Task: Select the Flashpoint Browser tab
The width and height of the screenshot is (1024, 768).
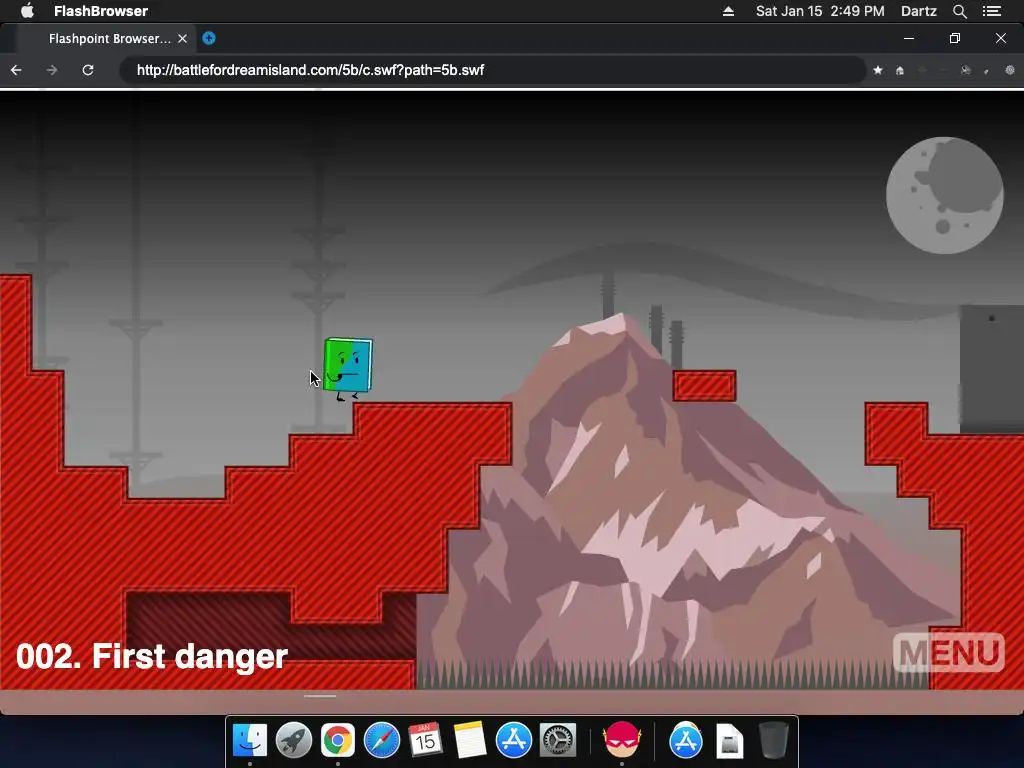Action: point(108,39)
